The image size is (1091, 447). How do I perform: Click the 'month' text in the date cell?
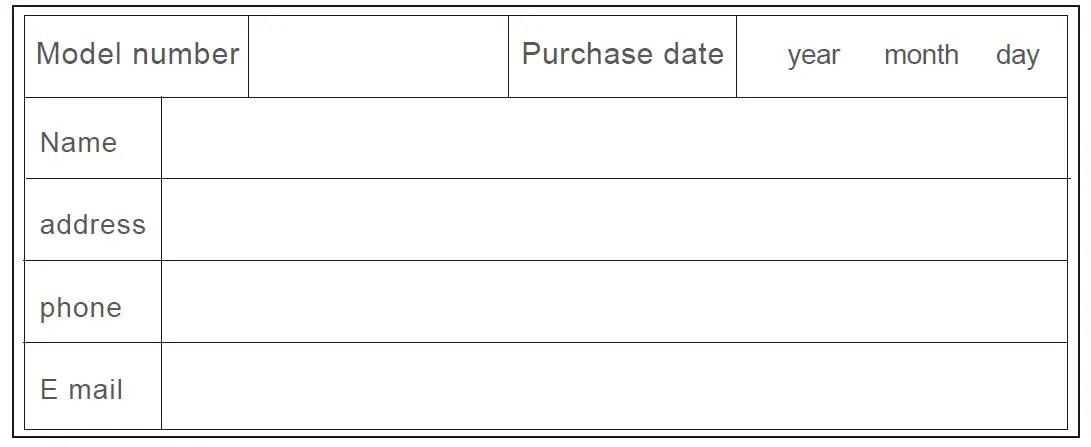921,55
